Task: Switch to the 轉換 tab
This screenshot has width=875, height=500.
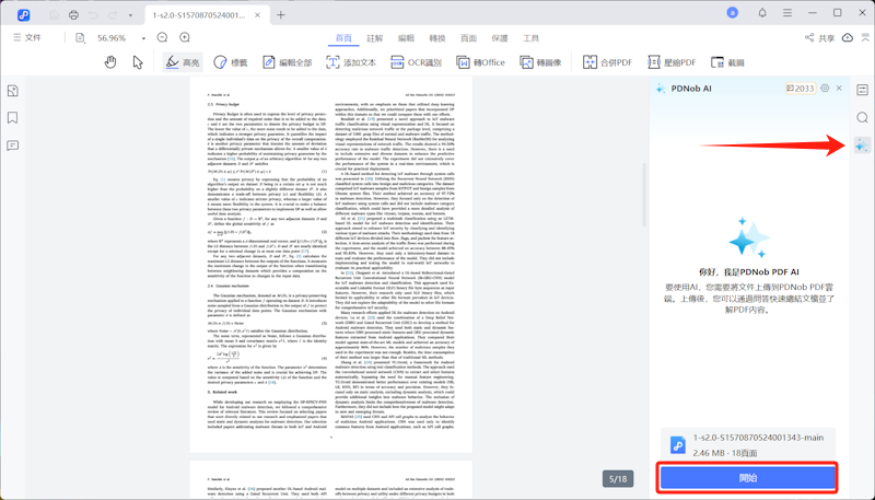Action: pyautogui.click(x=437, y=37)
